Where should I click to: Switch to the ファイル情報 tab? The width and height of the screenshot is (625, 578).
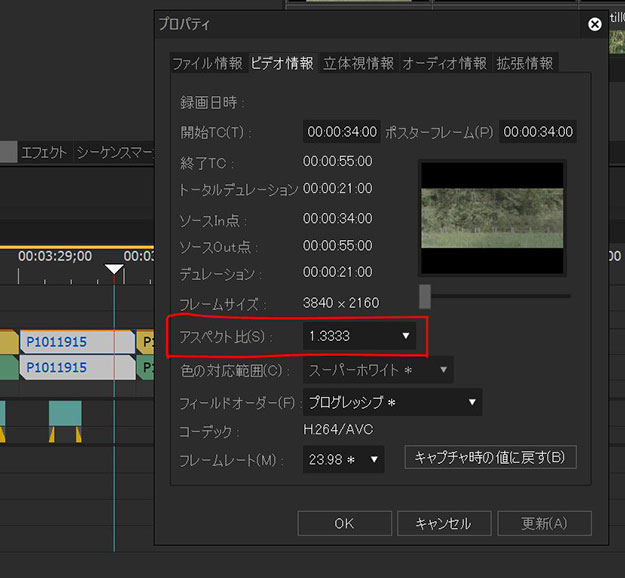pyautogui.click(x=207, y=63)
